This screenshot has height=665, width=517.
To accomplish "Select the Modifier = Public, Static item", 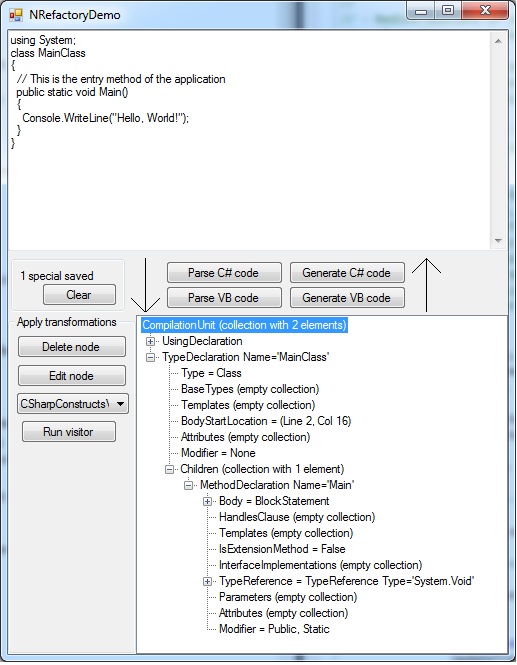I will click(274, 629).
